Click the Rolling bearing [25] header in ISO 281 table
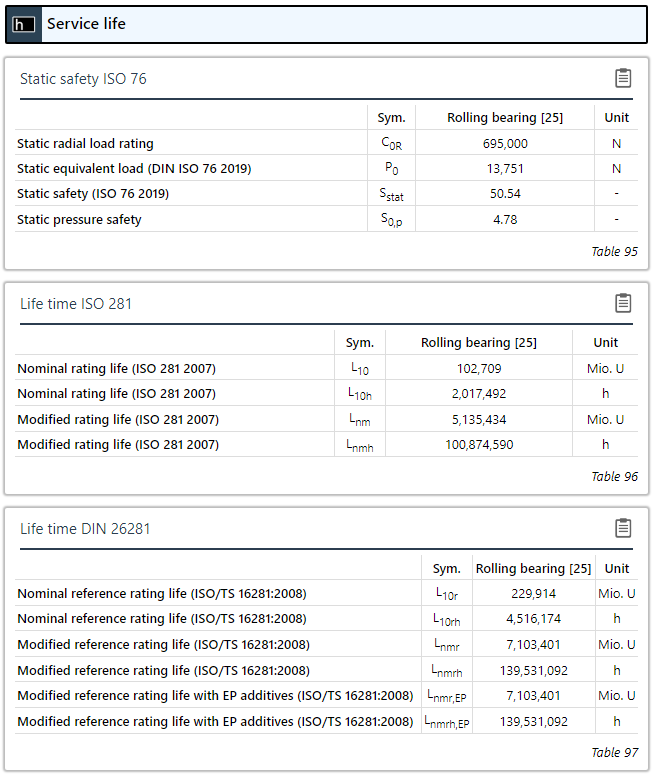 point(479,343)
